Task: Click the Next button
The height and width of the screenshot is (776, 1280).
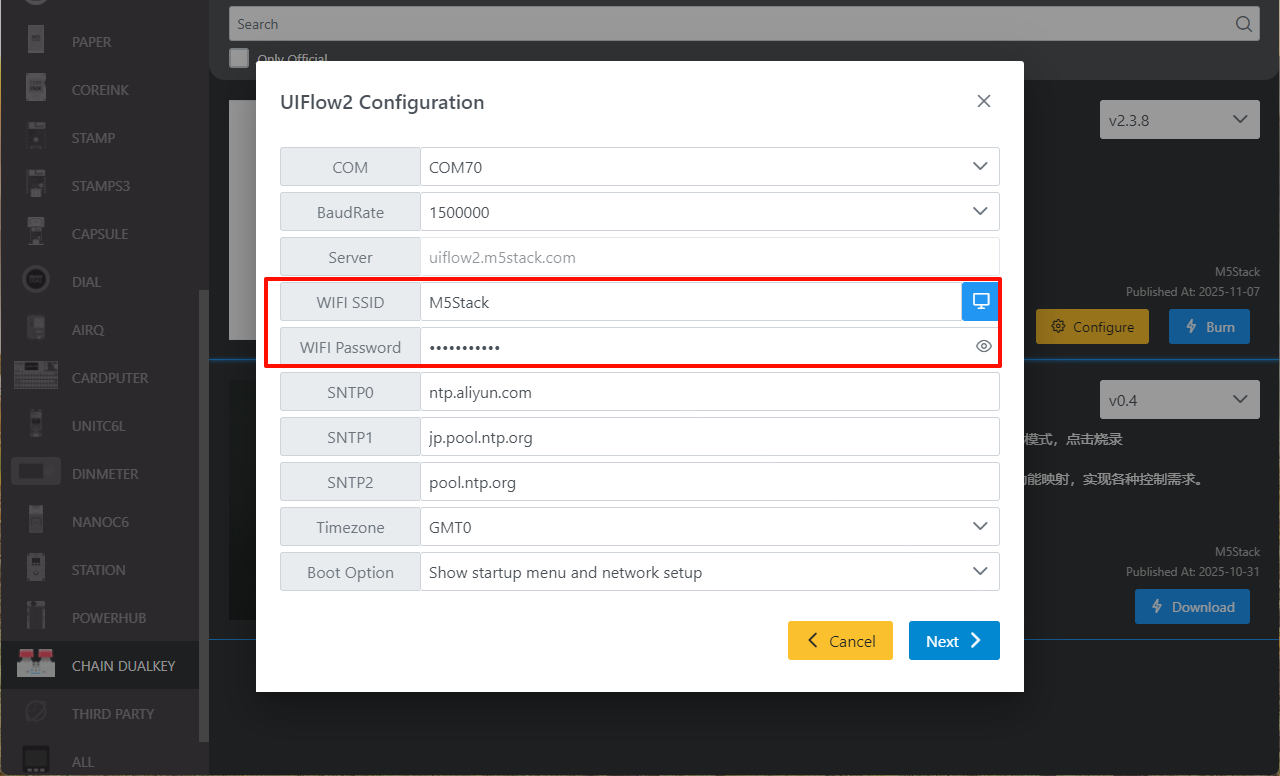Action: tap(953, 641)
